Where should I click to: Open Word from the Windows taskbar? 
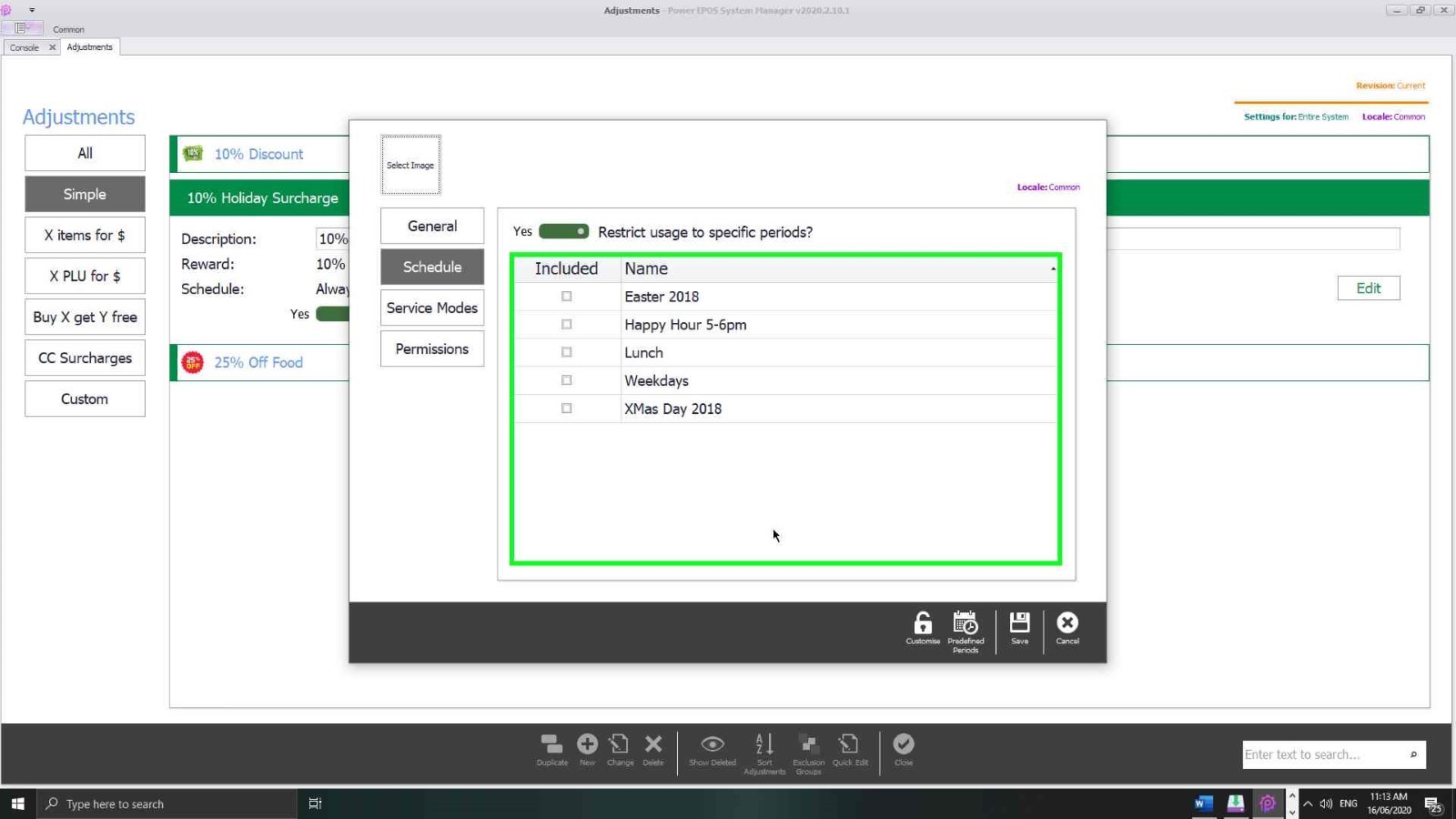tap(1203, 804)
